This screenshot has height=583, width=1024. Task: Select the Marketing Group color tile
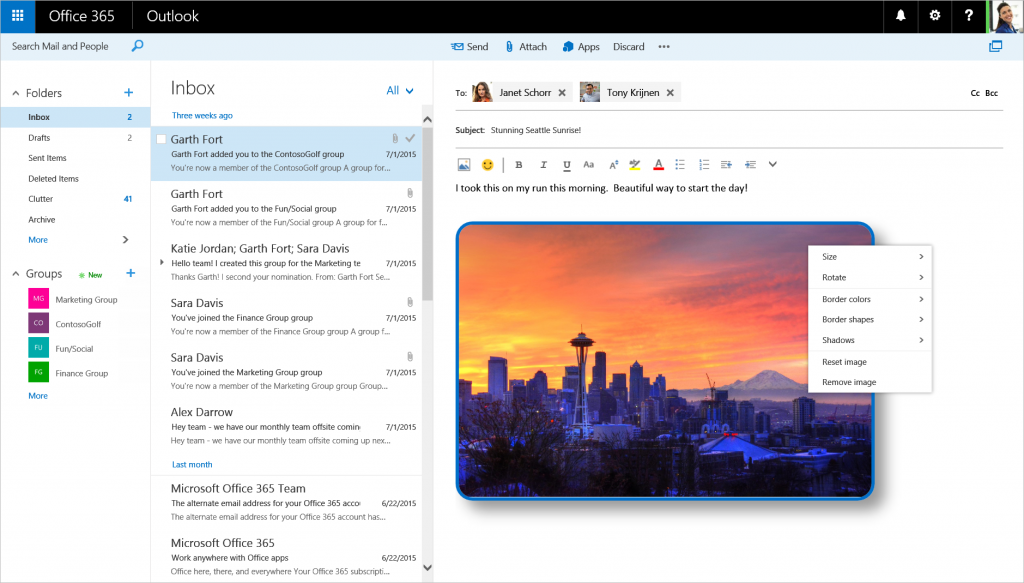tap(37, 298)
